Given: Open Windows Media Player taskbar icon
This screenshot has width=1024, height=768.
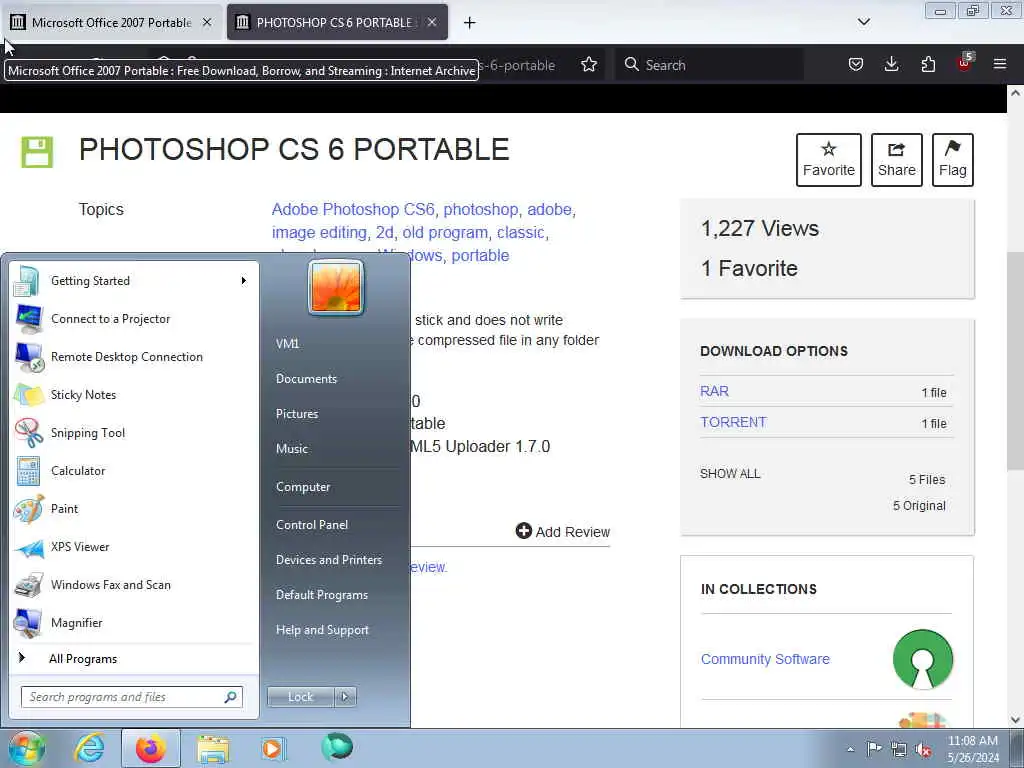Looking at the screenshot, I should pos(273,748).
